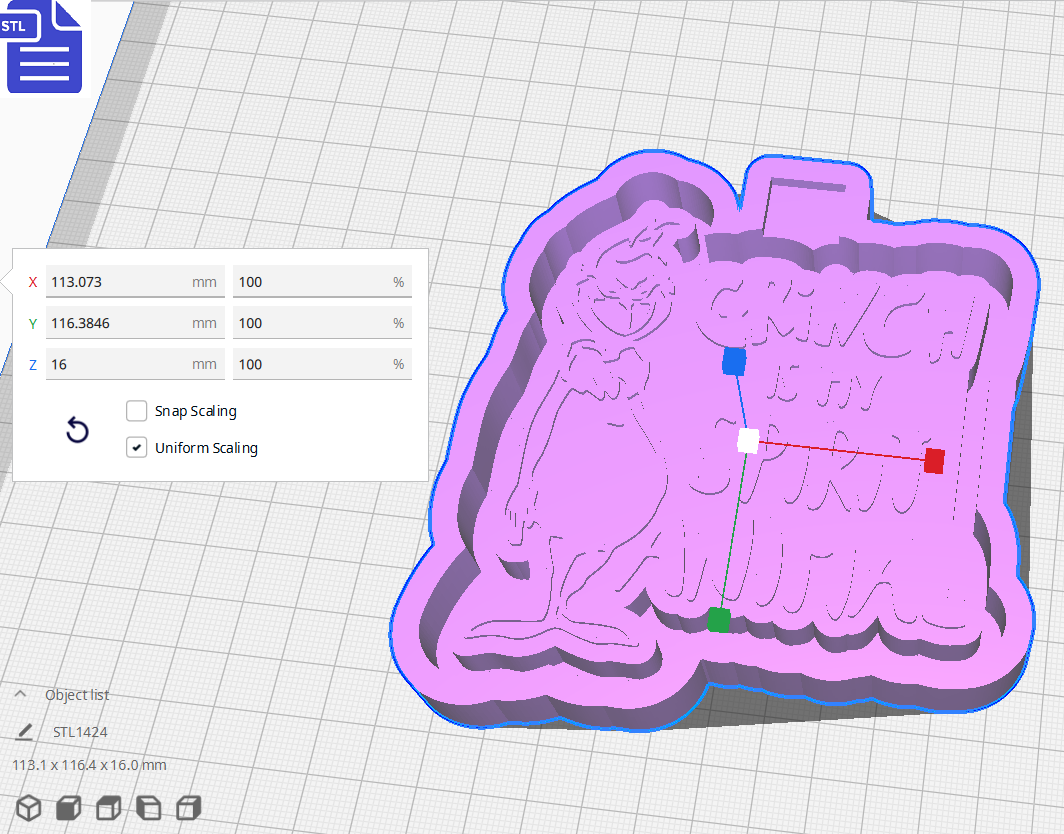Click the Y dimension field showing 116.3846
This screenshot has width=1064, height=834.
point(135,322)
